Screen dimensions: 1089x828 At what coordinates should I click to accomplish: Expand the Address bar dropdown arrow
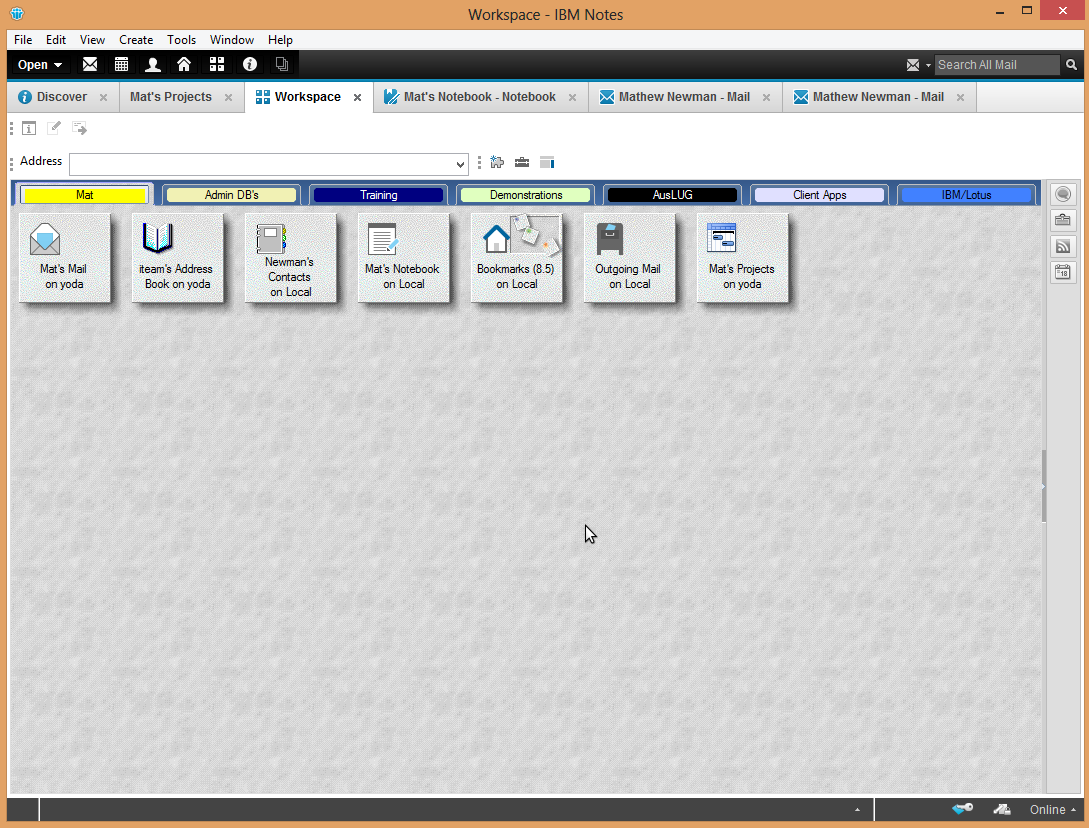460,165
